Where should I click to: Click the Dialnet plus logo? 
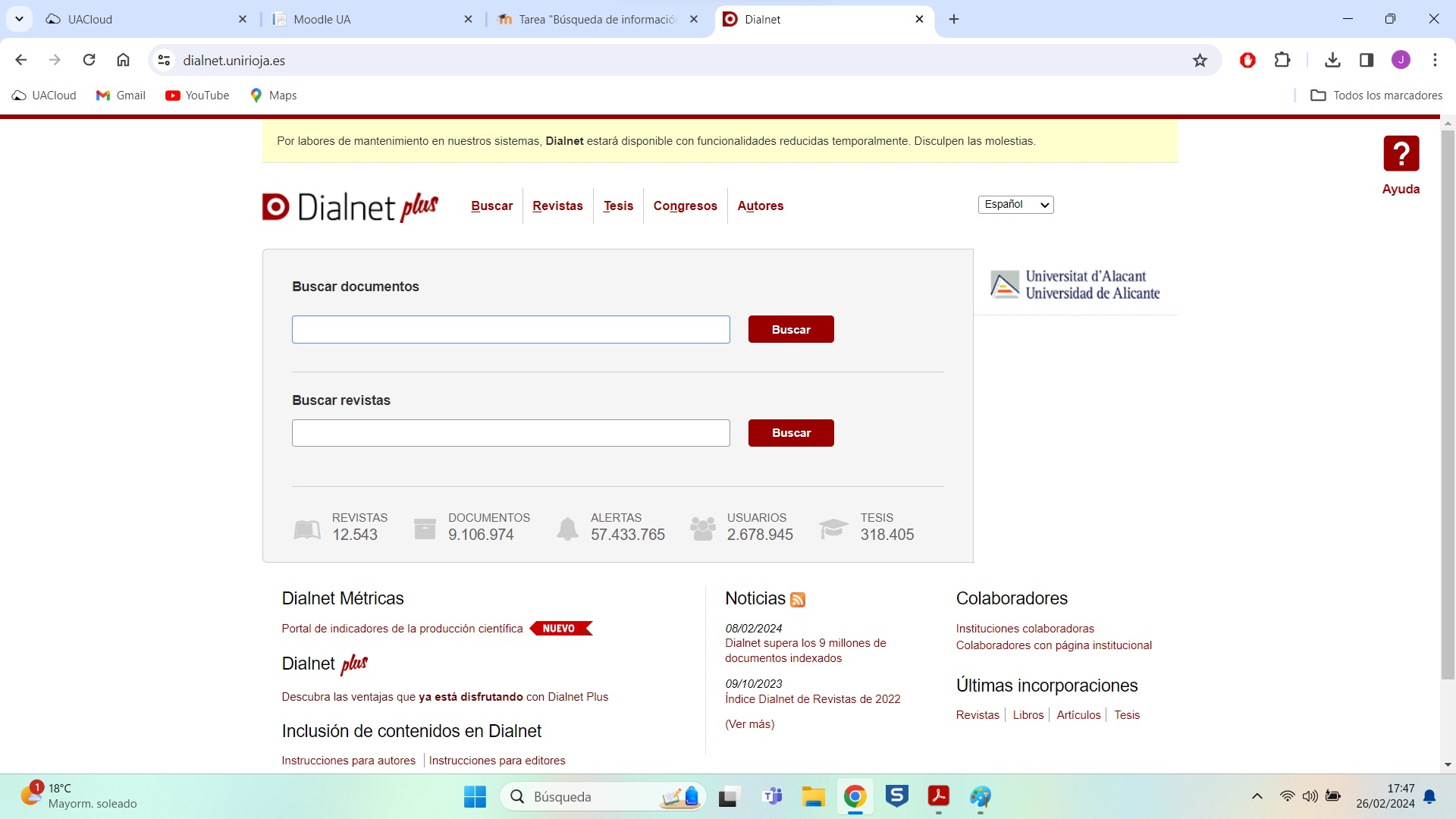click(350, 206)
